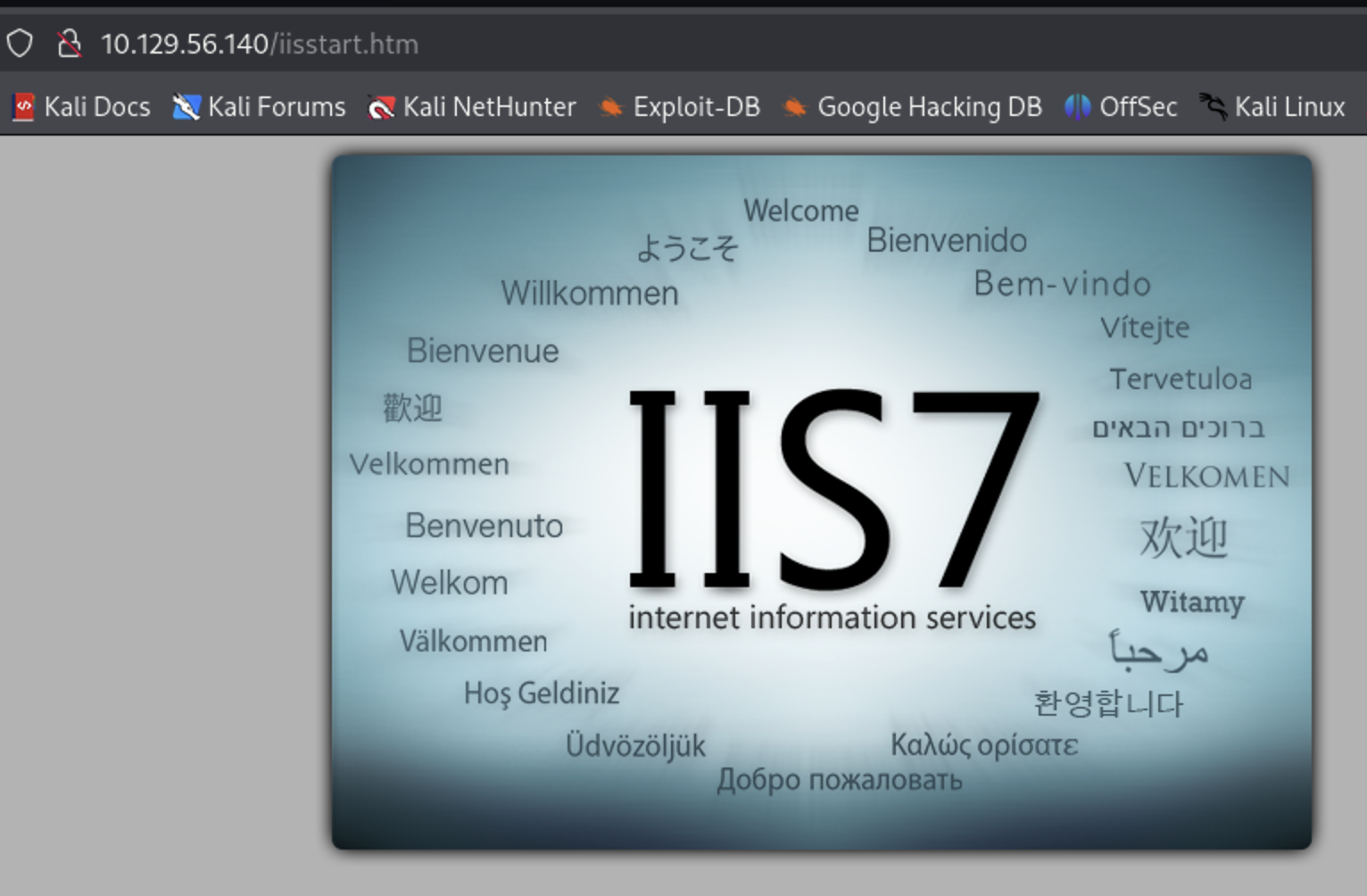Open the Kali Forums bookmark
This screenshot has width=1367, height=896.
(259, 107)
